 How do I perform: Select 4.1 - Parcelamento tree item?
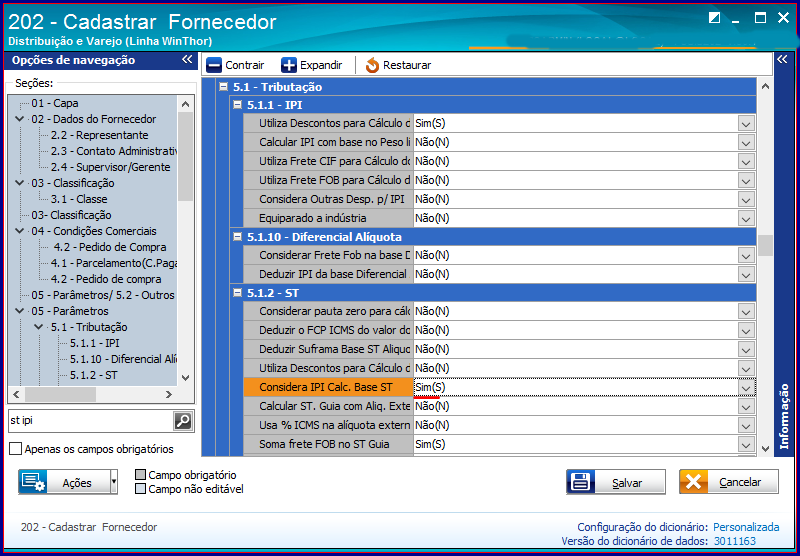coord(113,263)
